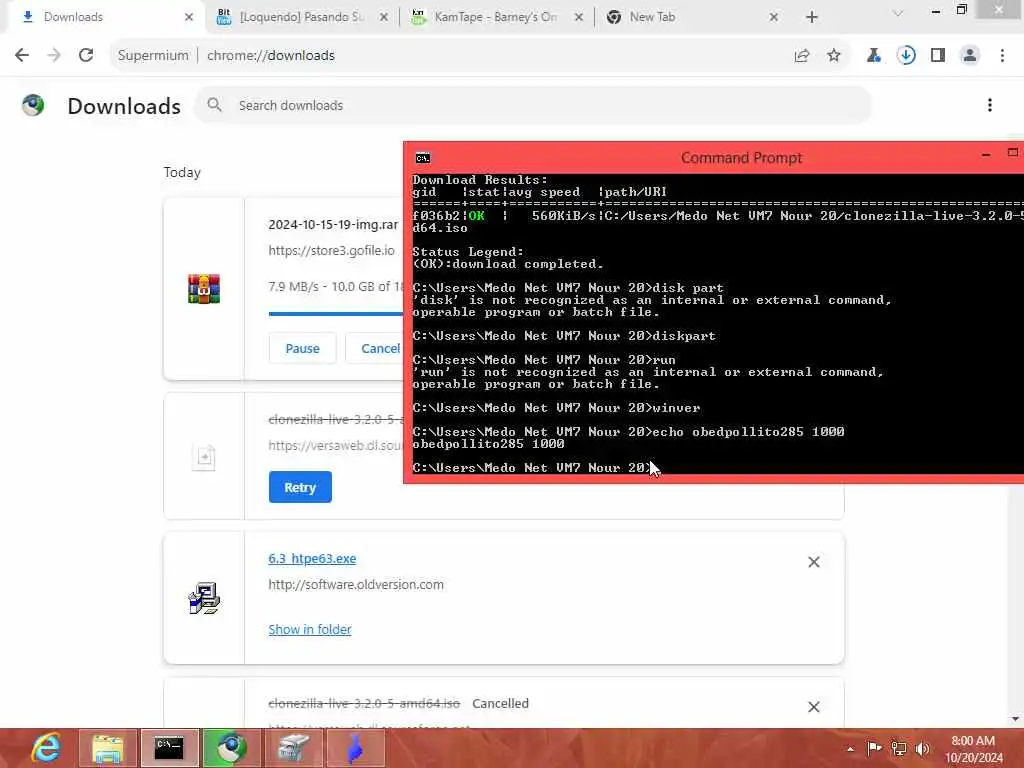Click the page scrollbar down arrow

(1015, 719)
